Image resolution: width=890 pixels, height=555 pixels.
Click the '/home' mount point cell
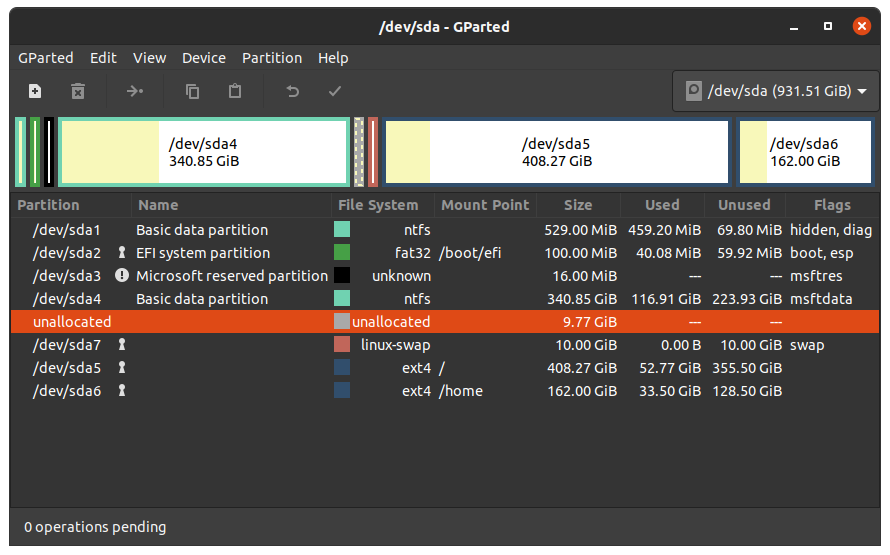[460, 391]
